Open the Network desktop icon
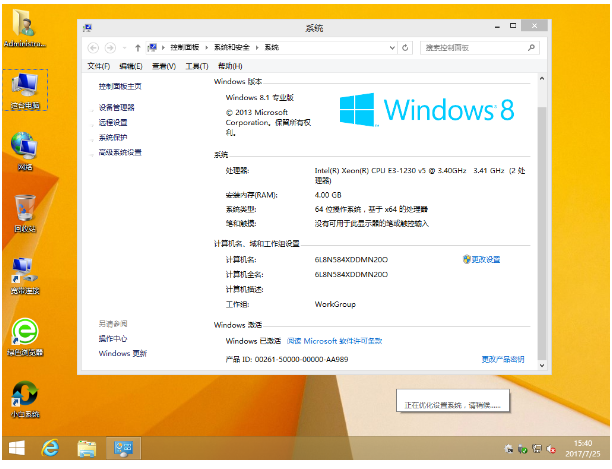The height and width of the screenshot is (469, 612). 25,152
